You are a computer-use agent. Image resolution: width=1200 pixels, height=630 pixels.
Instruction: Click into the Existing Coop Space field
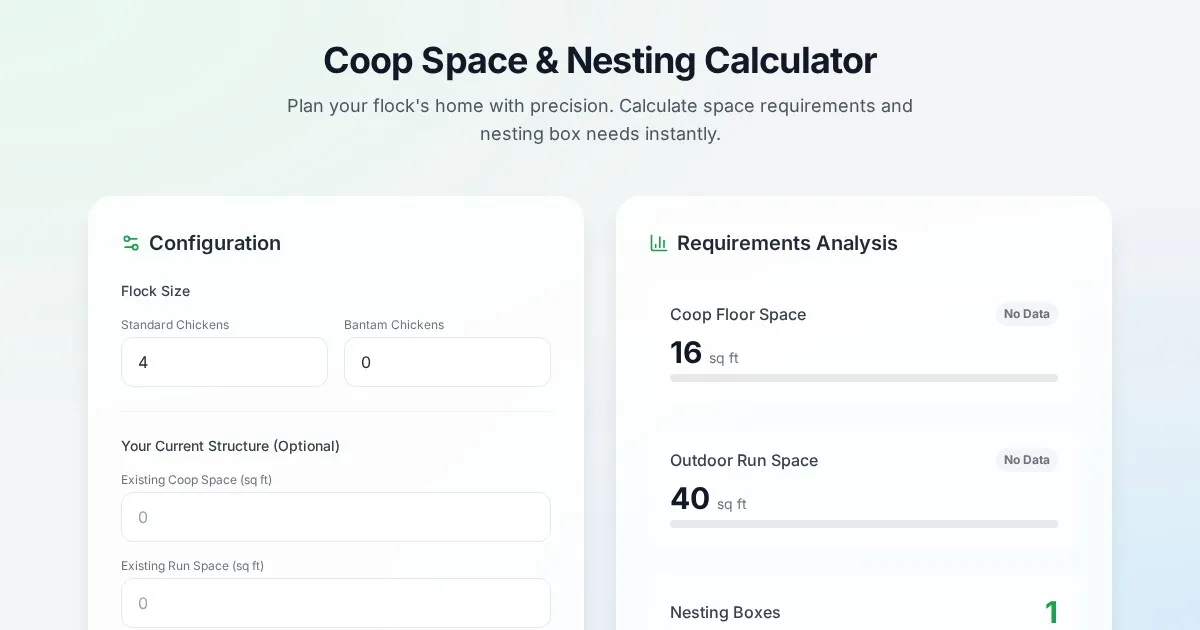click(335, 517)
